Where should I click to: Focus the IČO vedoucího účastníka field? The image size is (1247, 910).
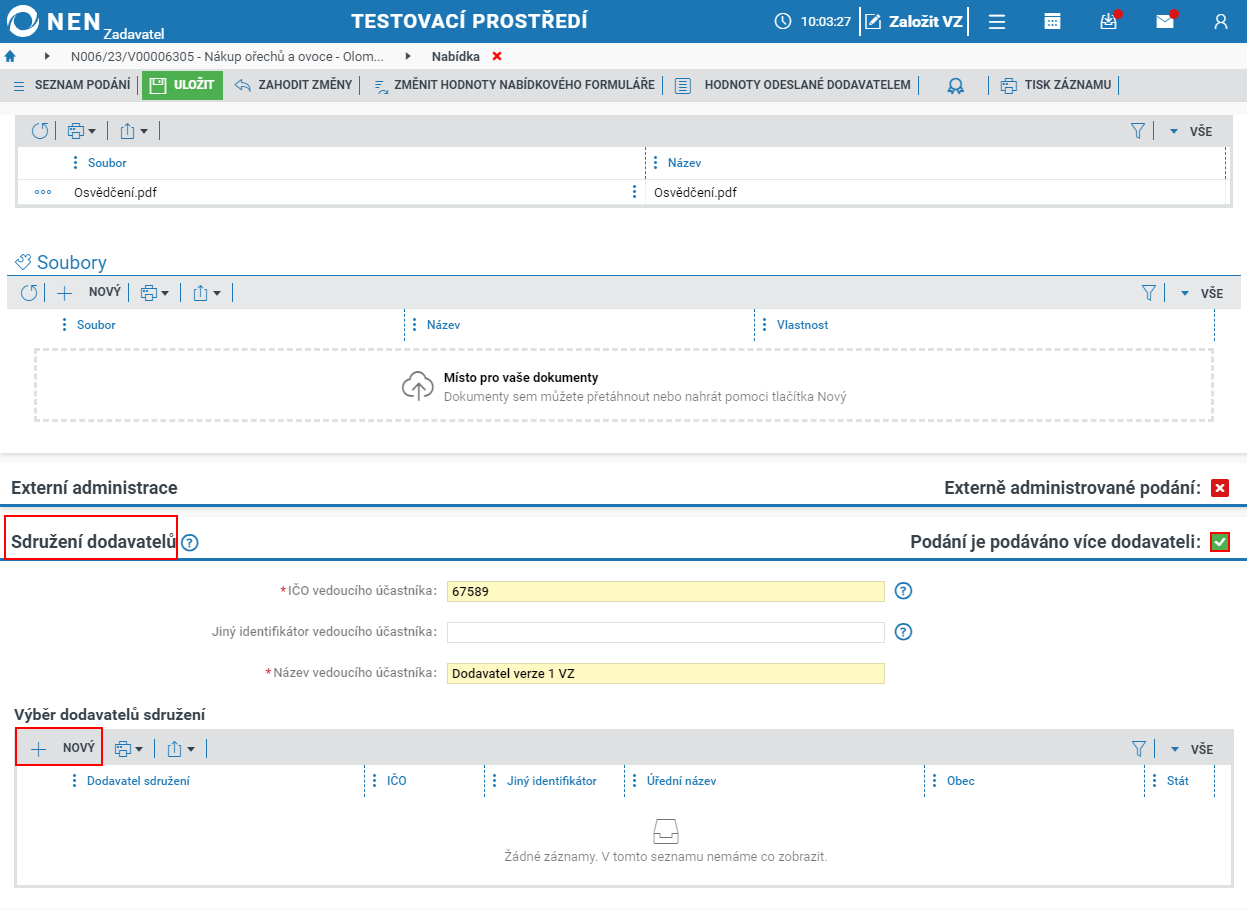pyautogui.click(x=666, y=591)
